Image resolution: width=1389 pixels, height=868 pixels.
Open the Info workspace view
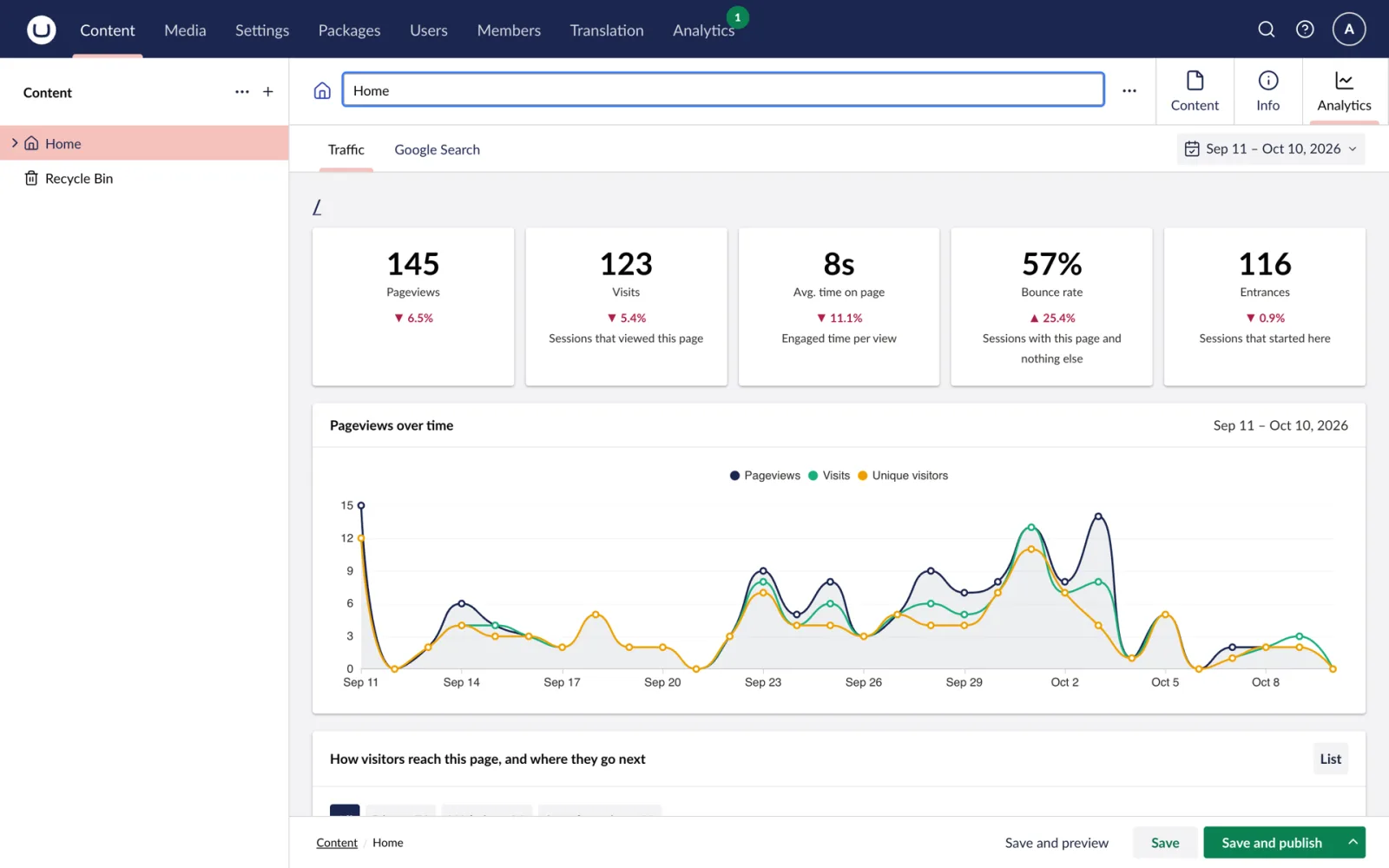coord(1267,91)
